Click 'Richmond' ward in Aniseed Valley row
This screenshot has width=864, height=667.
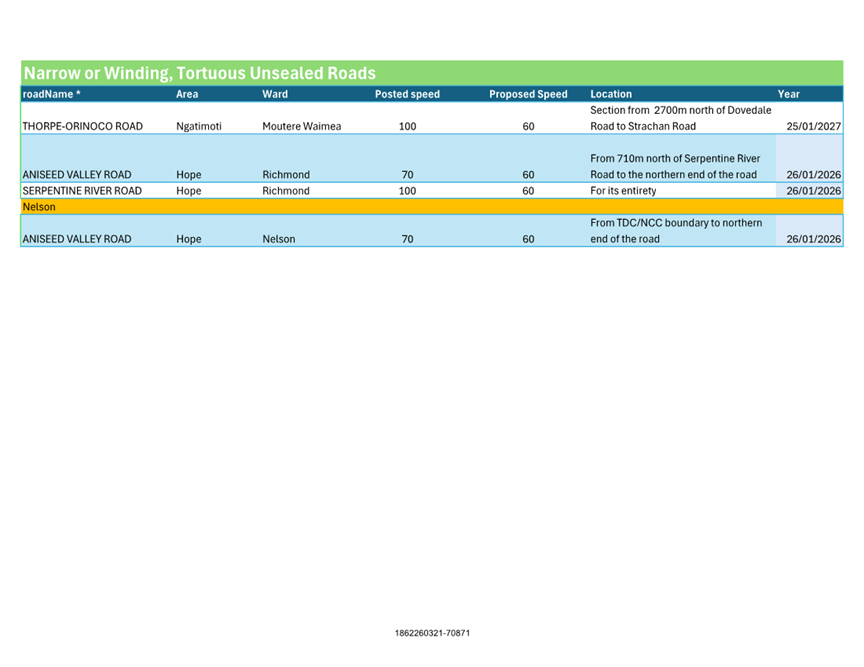point(285,175)
